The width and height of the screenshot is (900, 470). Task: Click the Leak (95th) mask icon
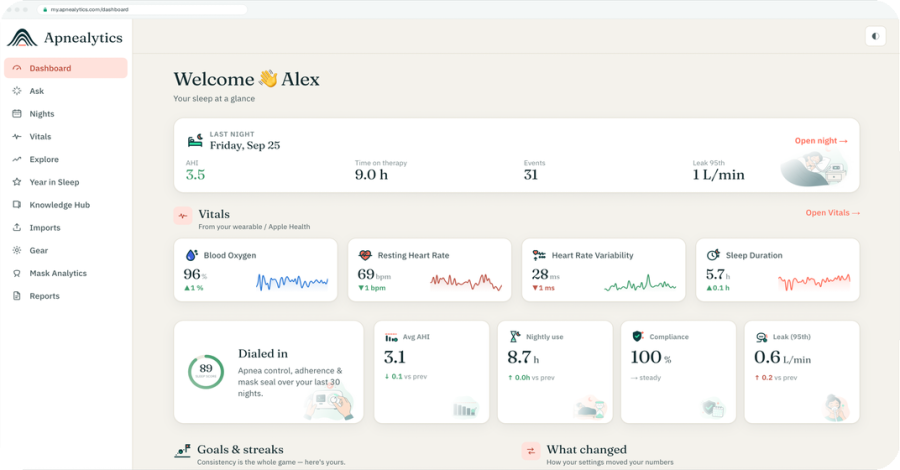[x=762, y=337]
